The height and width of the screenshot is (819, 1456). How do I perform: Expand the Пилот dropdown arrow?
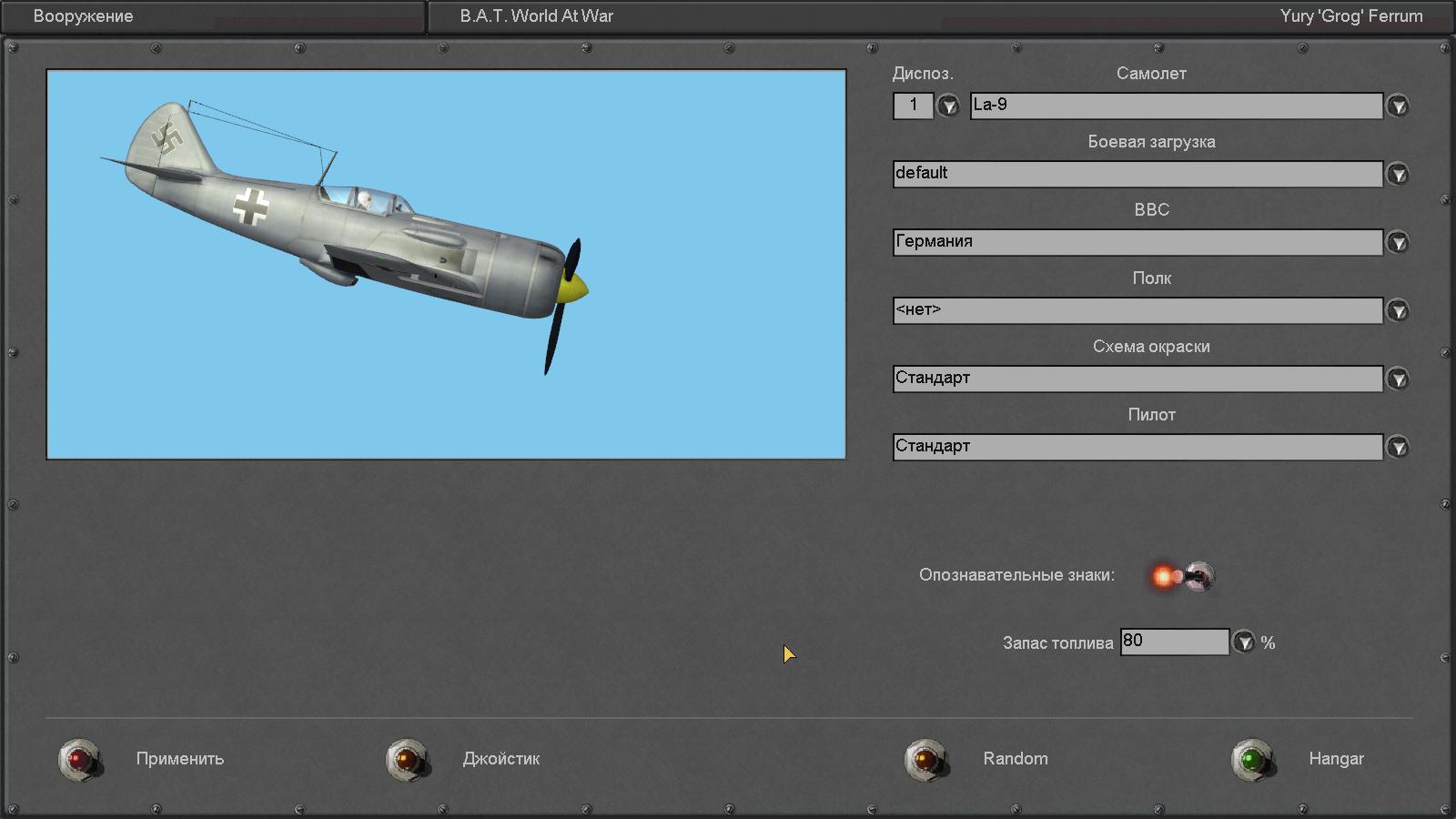1398,447
